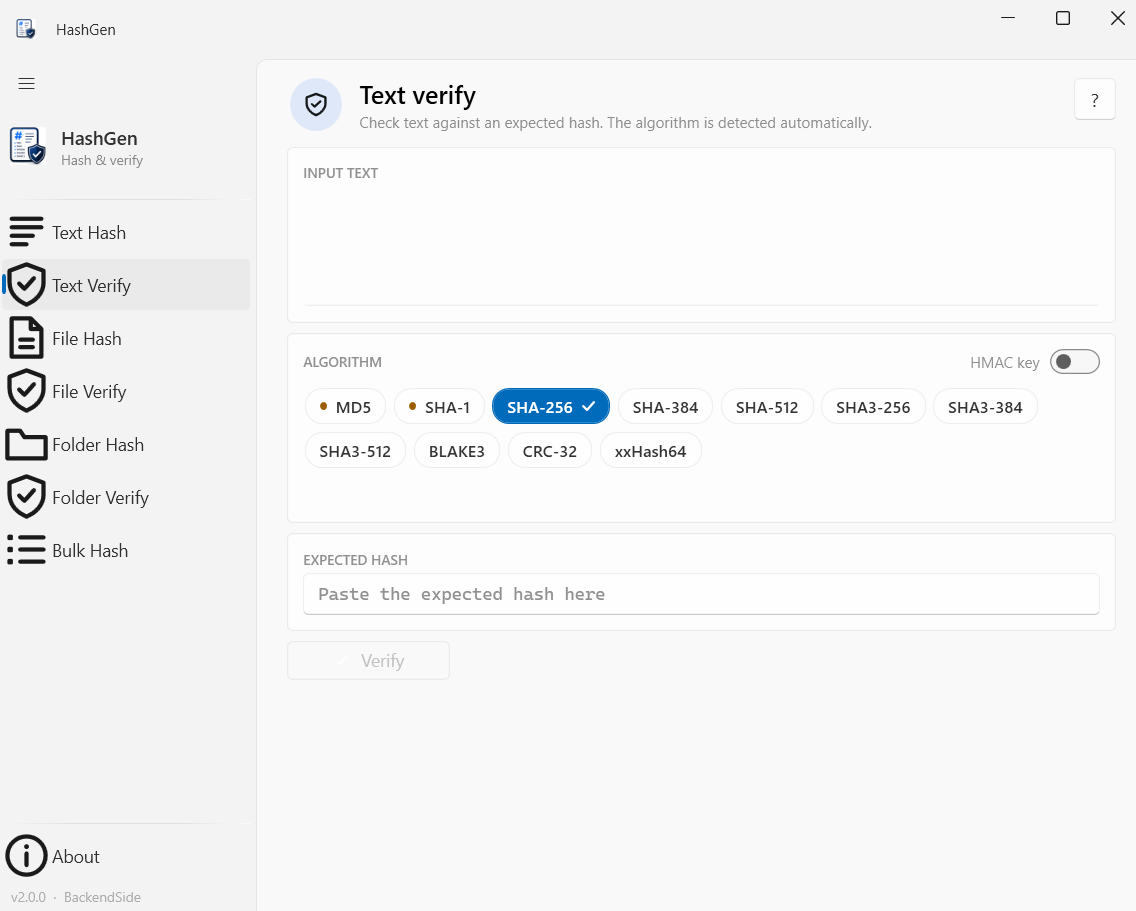Click the Verify button

[368, 660]
